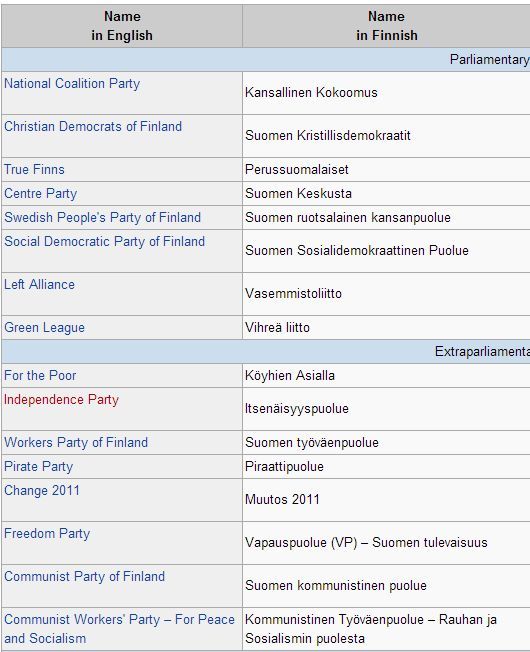Go to the Green League link

[x=44, y=328]
